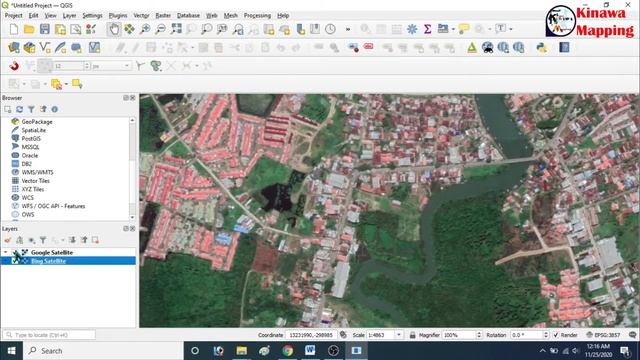The width and height of the screenshot is (640, 360).
Task: Click the Browser panel info icon
Action: tap(54, 109)
